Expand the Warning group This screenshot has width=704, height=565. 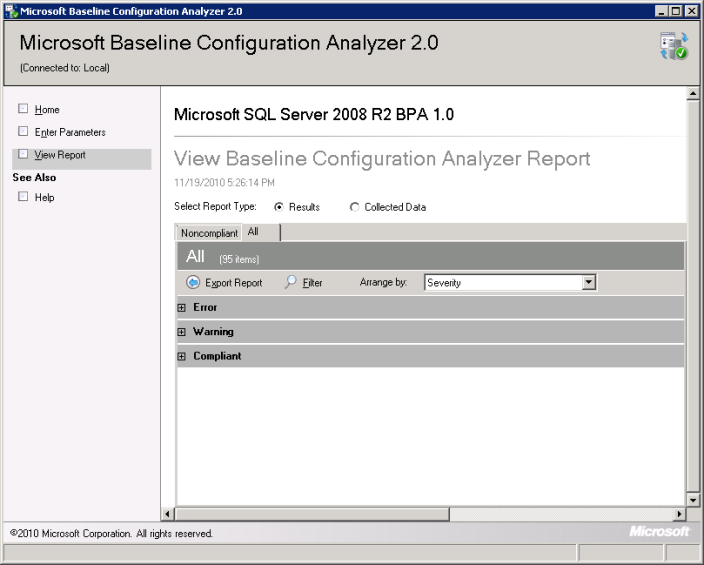tap(181, 332)
